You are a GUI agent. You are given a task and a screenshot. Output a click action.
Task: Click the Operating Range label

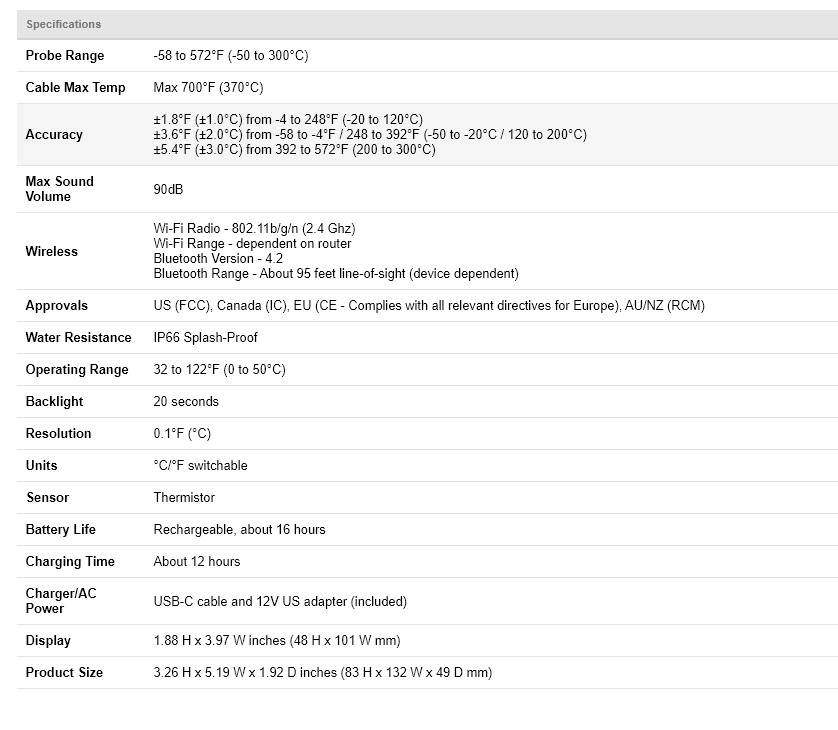pos(77,370)
